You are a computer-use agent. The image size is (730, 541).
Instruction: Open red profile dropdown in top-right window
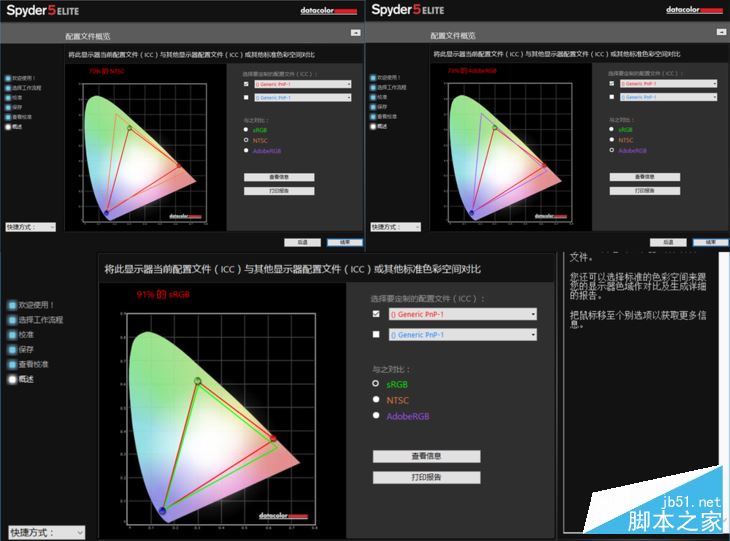coord(669,84)
